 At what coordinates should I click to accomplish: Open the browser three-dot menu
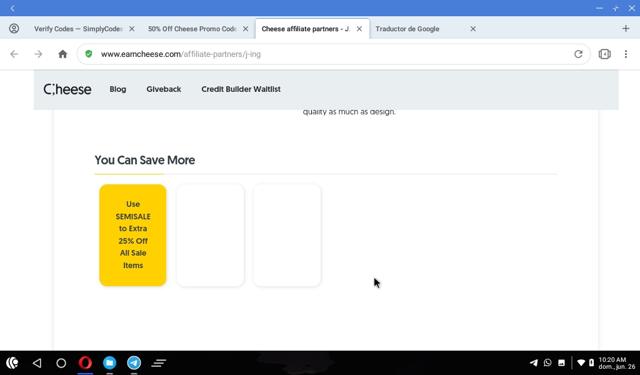coord(626,54)
